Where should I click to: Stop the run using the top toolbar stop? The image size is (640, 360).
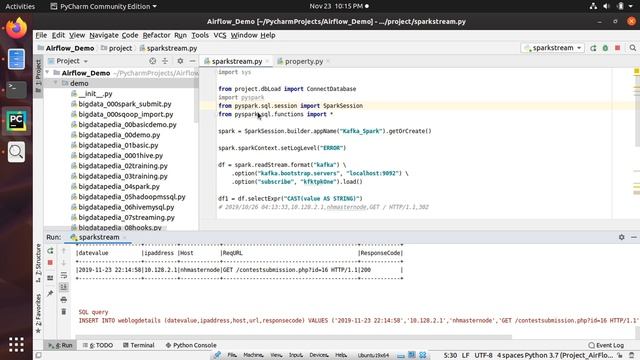[618, 48]
